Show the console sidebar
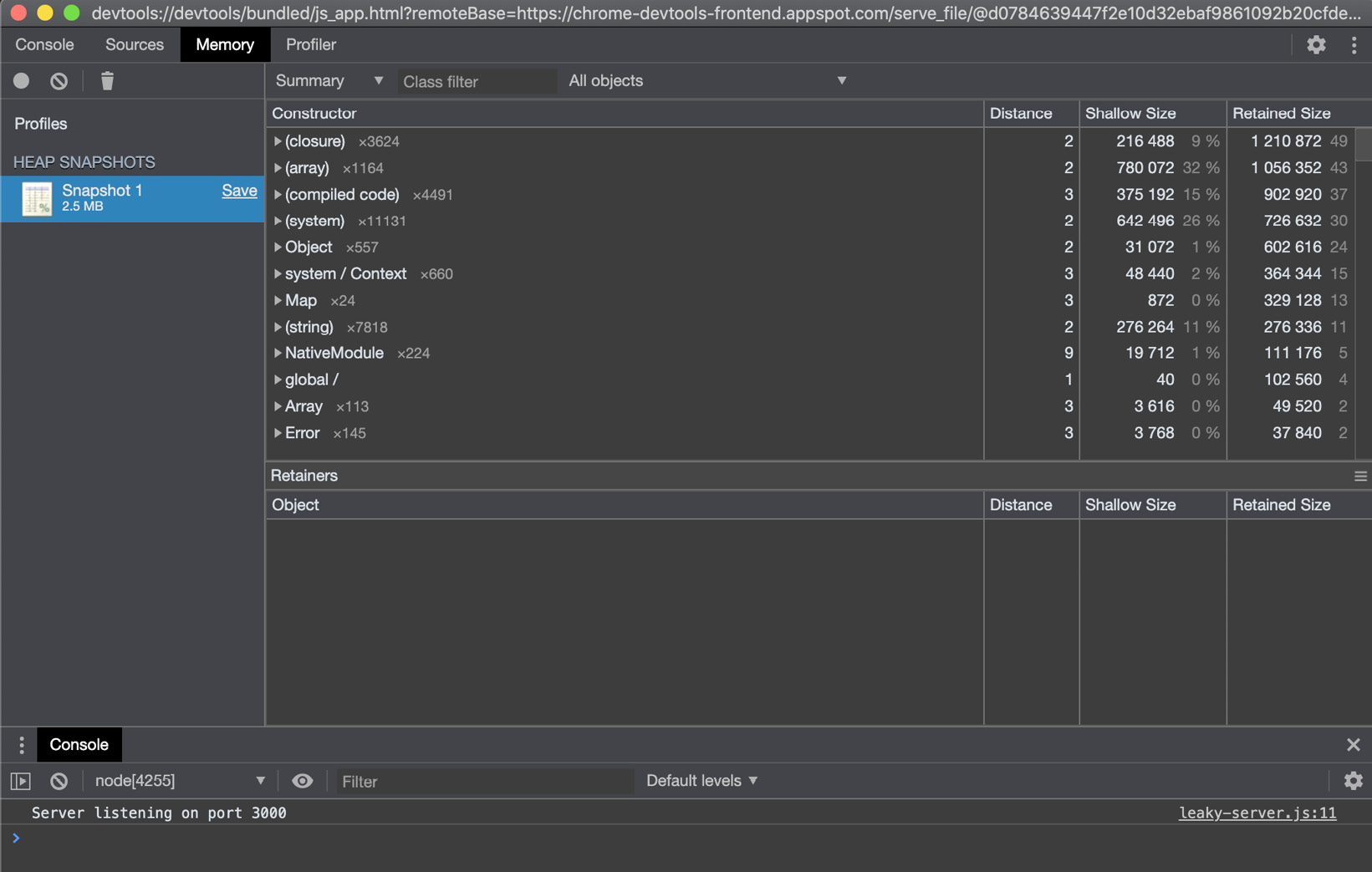Screen dimensions: 1372x872 click(x=20, y=780)
